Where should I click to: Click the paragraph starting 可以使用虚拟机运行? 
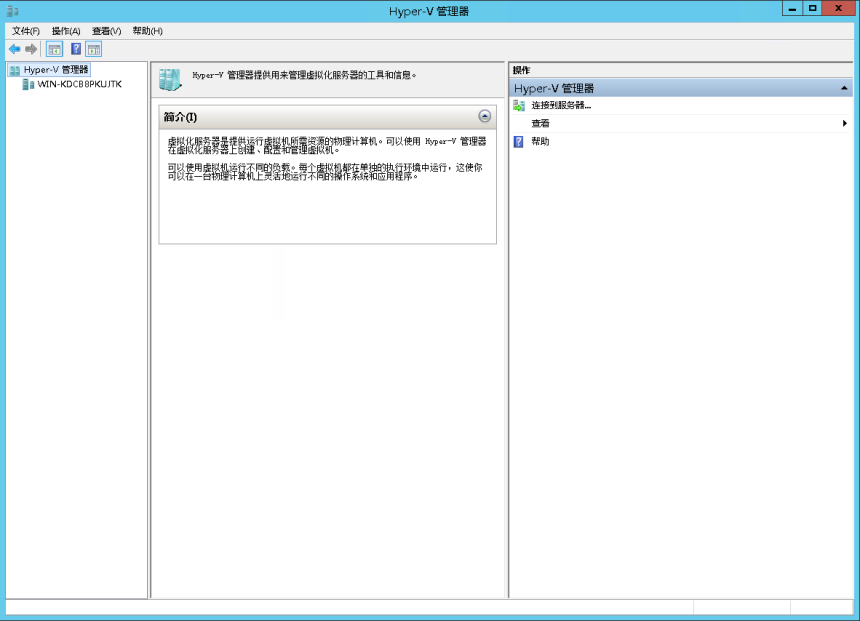(325, 172)
